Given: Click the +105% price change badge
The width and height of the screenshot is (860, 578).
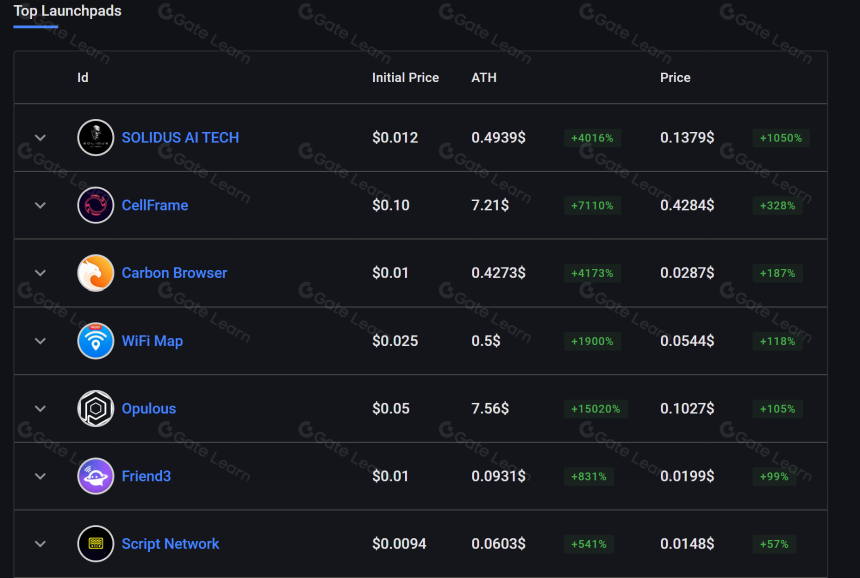Looking at the screenshot, I should click(778, 409).
